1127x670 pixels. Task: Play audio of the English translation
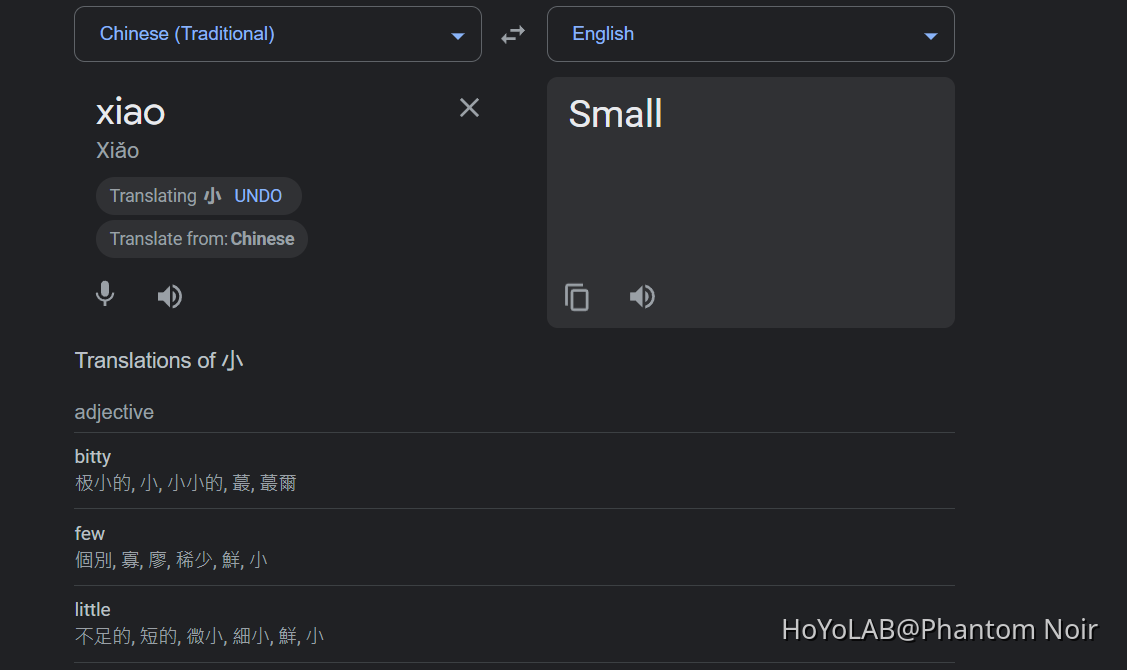(642, 296)
